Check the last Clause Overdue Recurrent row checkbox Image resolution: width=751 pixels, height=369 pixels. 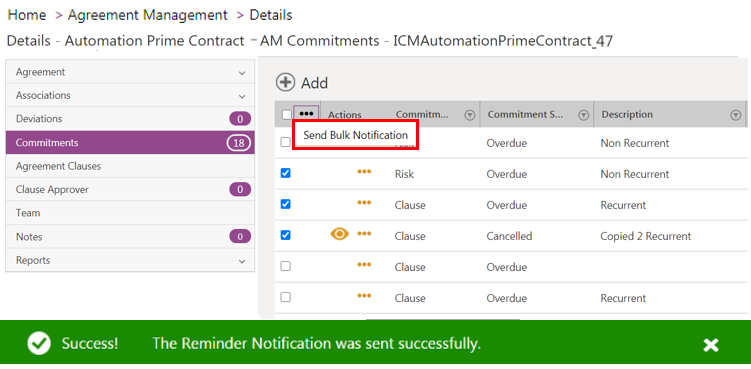(285, 297)
